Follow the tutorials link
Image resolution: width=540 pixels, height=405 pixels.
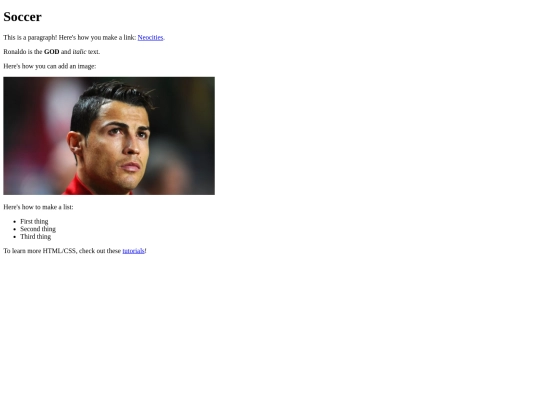(133, 251)
